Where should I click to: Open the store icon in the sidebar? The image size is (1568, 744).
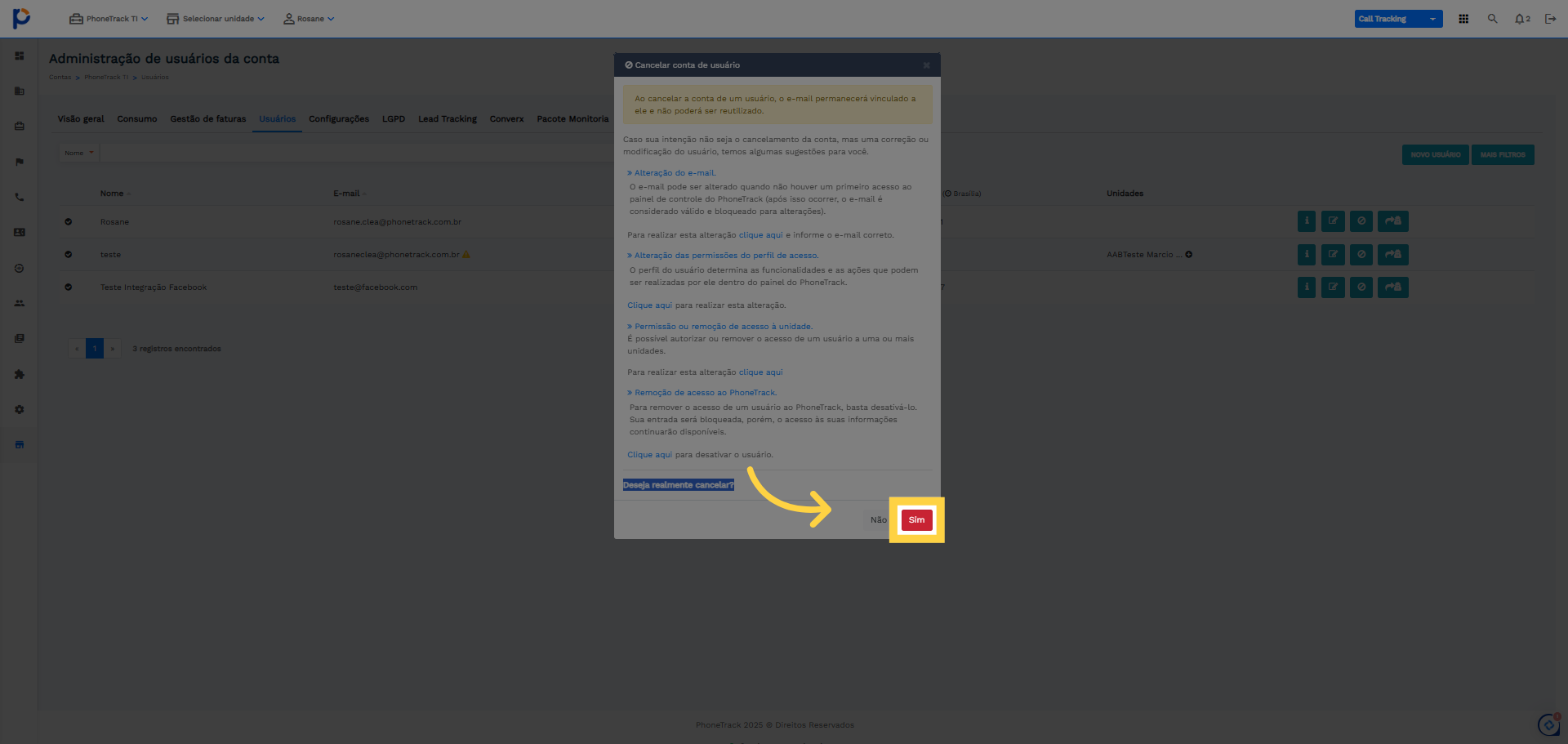pos(20,444)
